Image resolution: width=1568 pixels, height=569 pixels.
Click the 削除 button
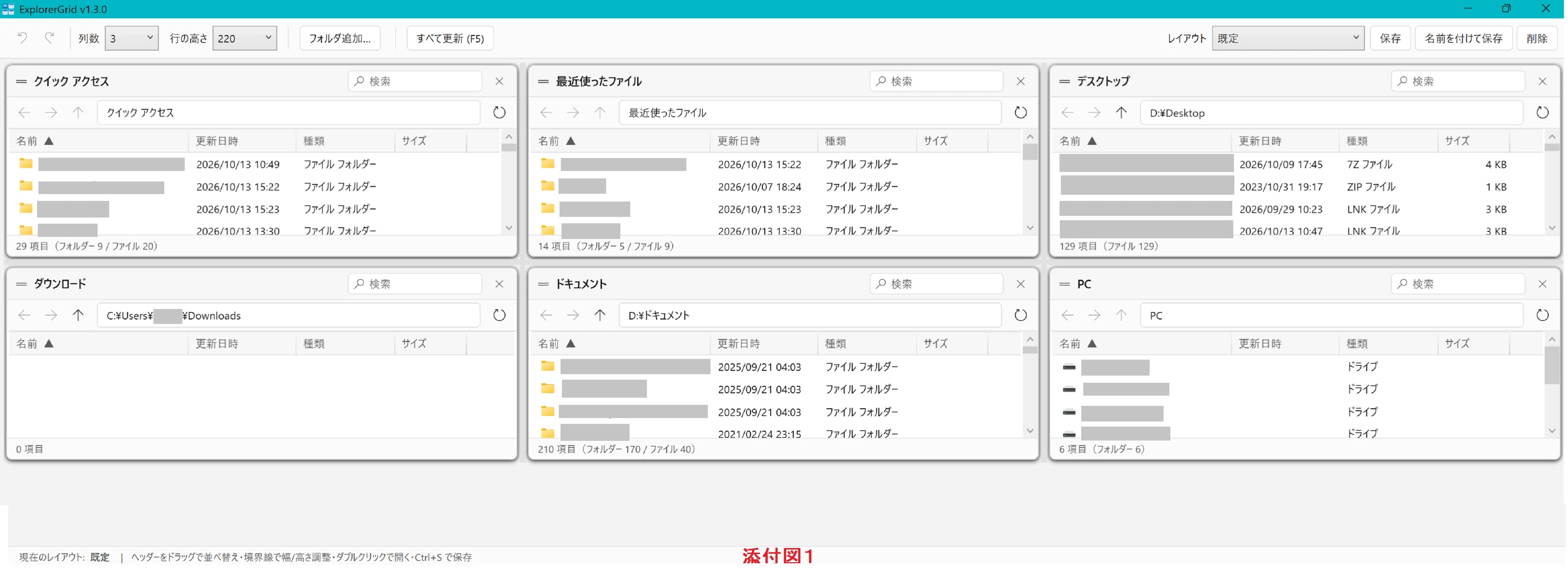point(1537,38)
